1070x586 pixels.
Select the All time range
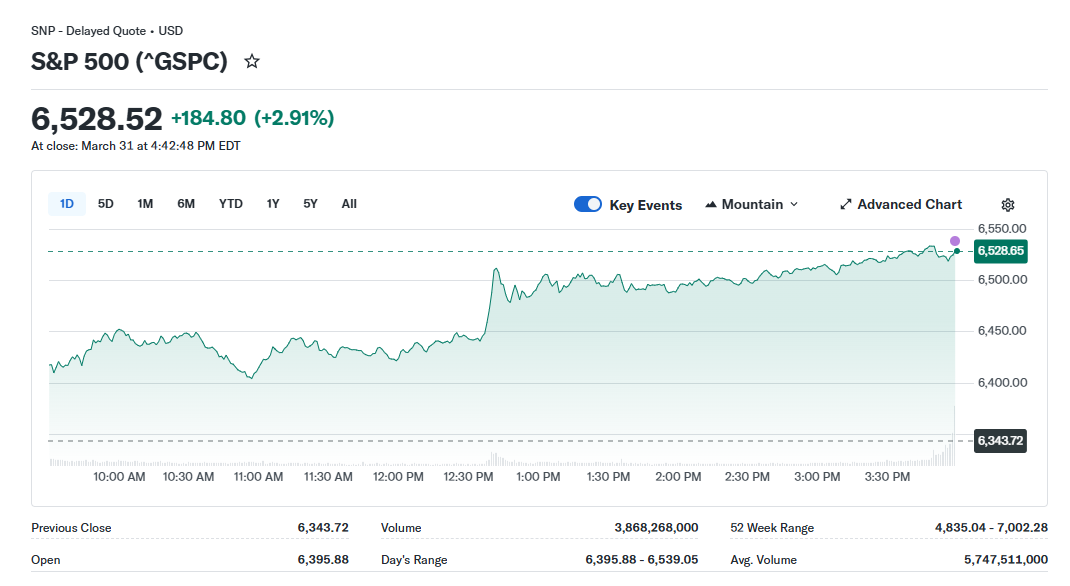point(349,204)
